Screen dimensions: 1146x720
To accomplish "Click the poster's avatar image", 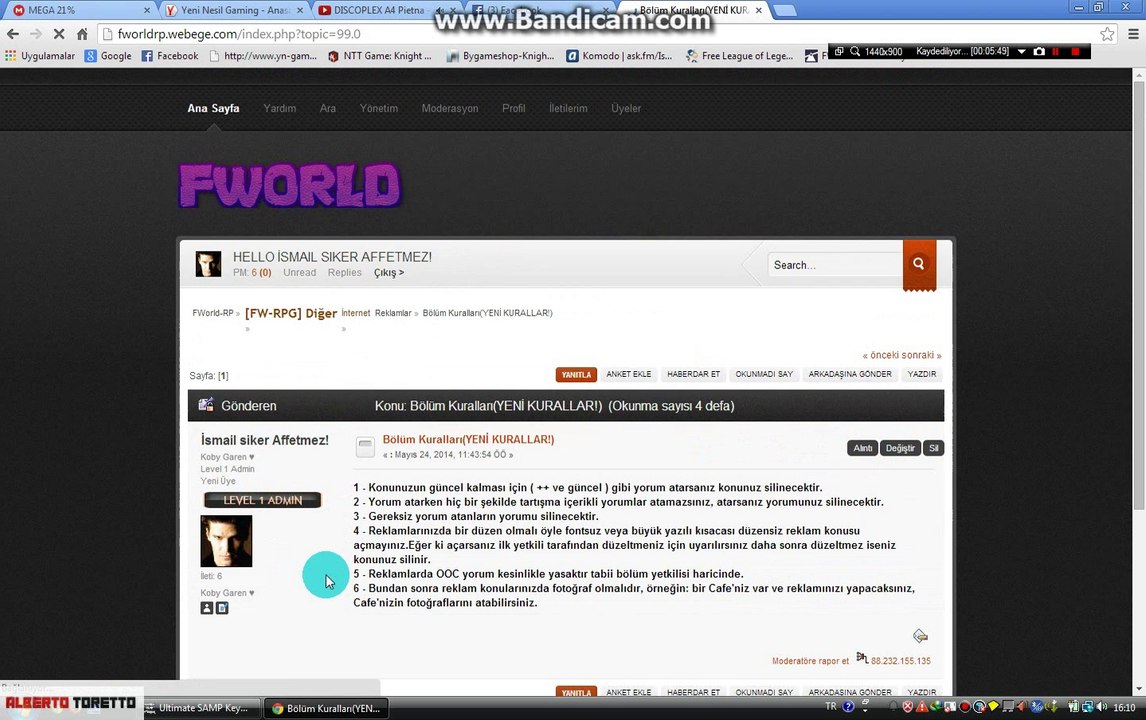I will tap(227, 541).
